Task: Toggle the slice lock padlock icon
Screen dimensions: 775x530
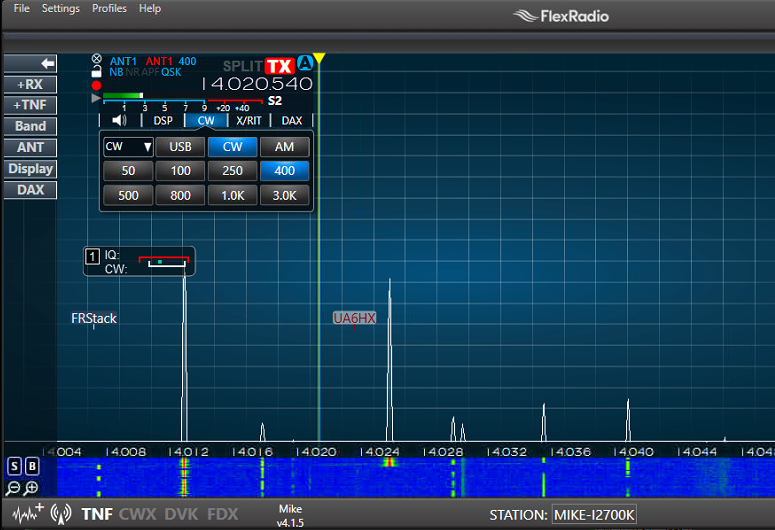Action: click(x=96, y=72)
